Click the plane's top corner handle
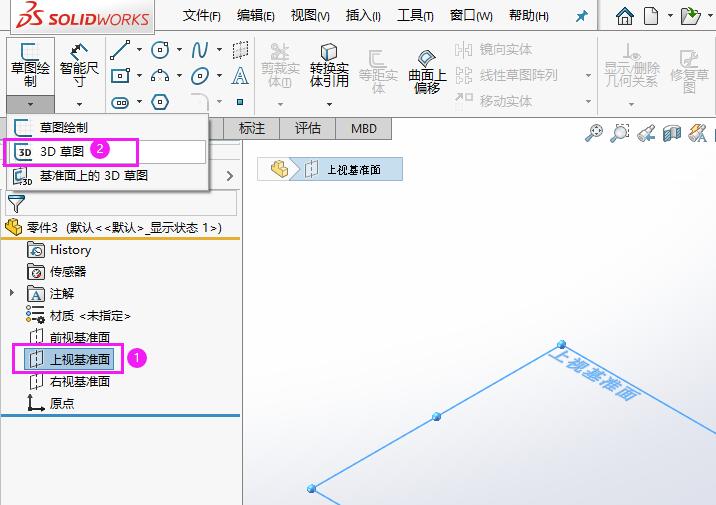The width and height of the screenshot is (716, 505). pos(562,344)
